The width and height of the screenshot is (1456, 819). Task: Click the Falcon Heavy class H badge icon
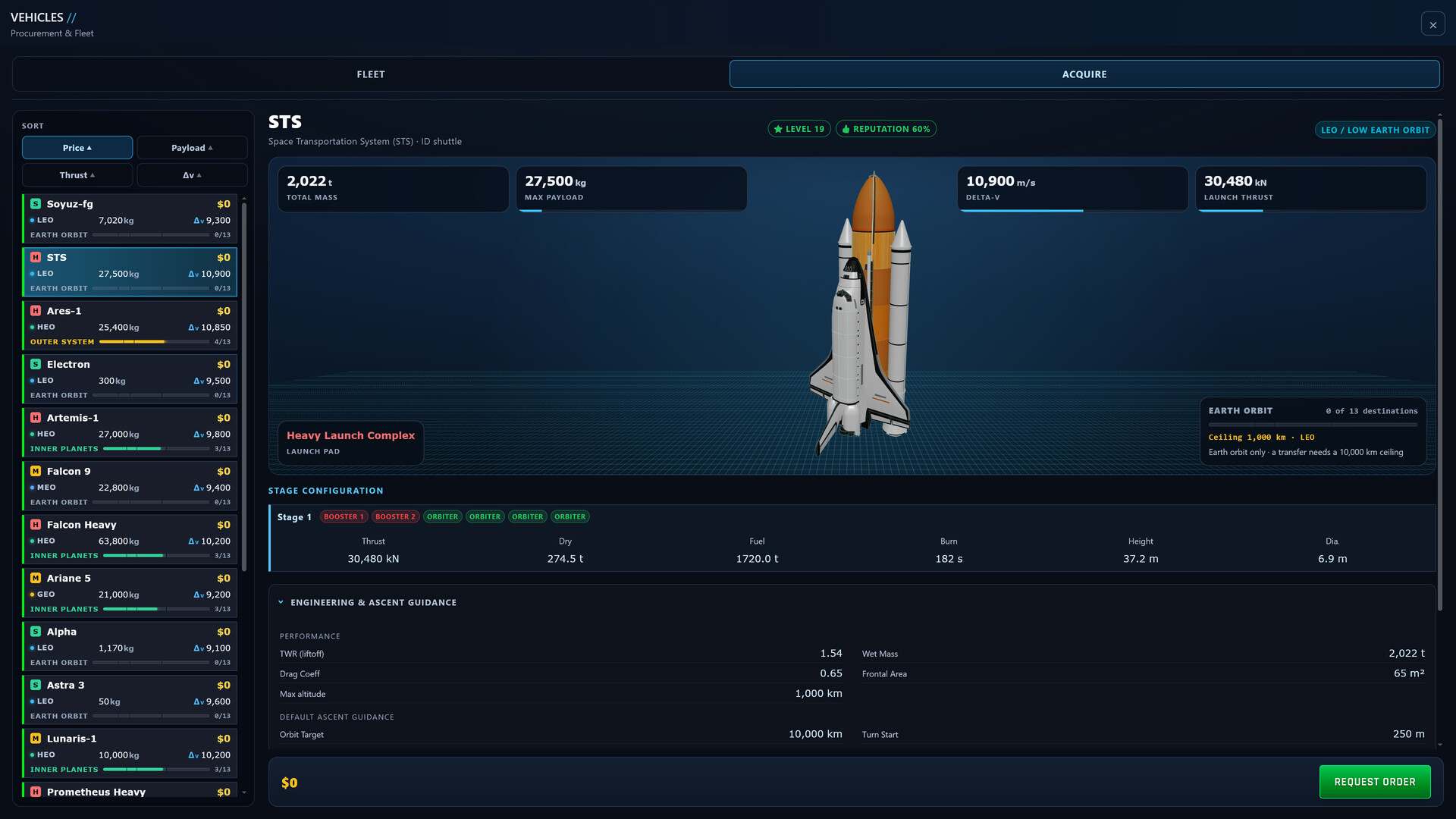coord(36,525)
